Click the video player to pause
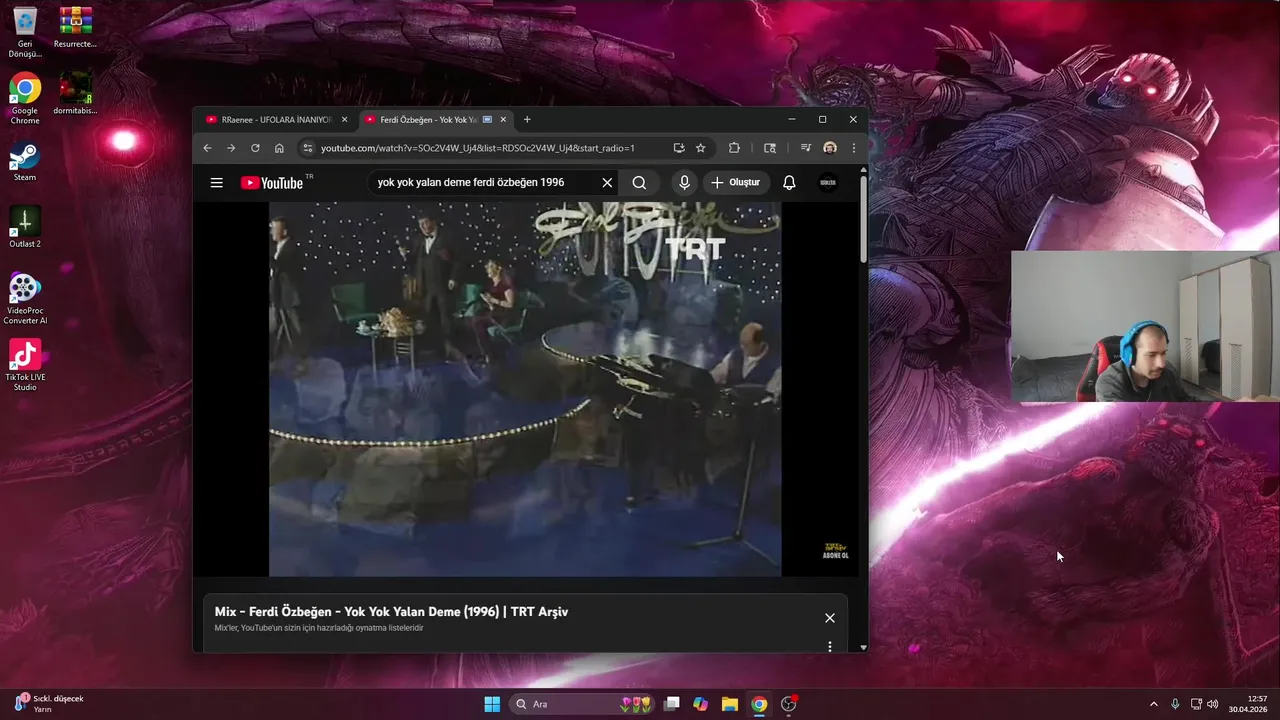This screenshot has width=1280, height=720. tap(525, 389)
